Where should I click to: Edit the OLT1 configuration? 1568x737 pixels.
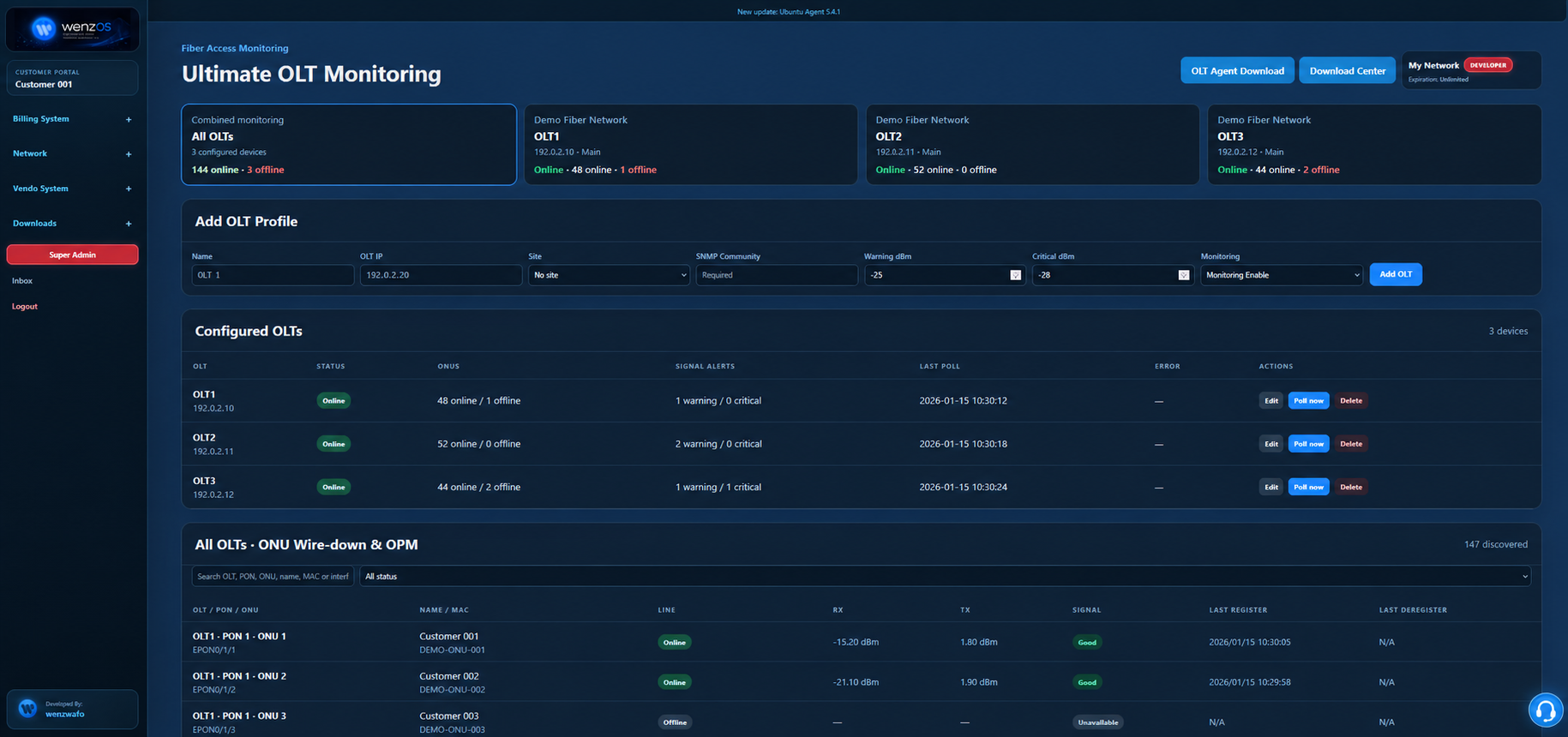click(x=1271, y=401)
